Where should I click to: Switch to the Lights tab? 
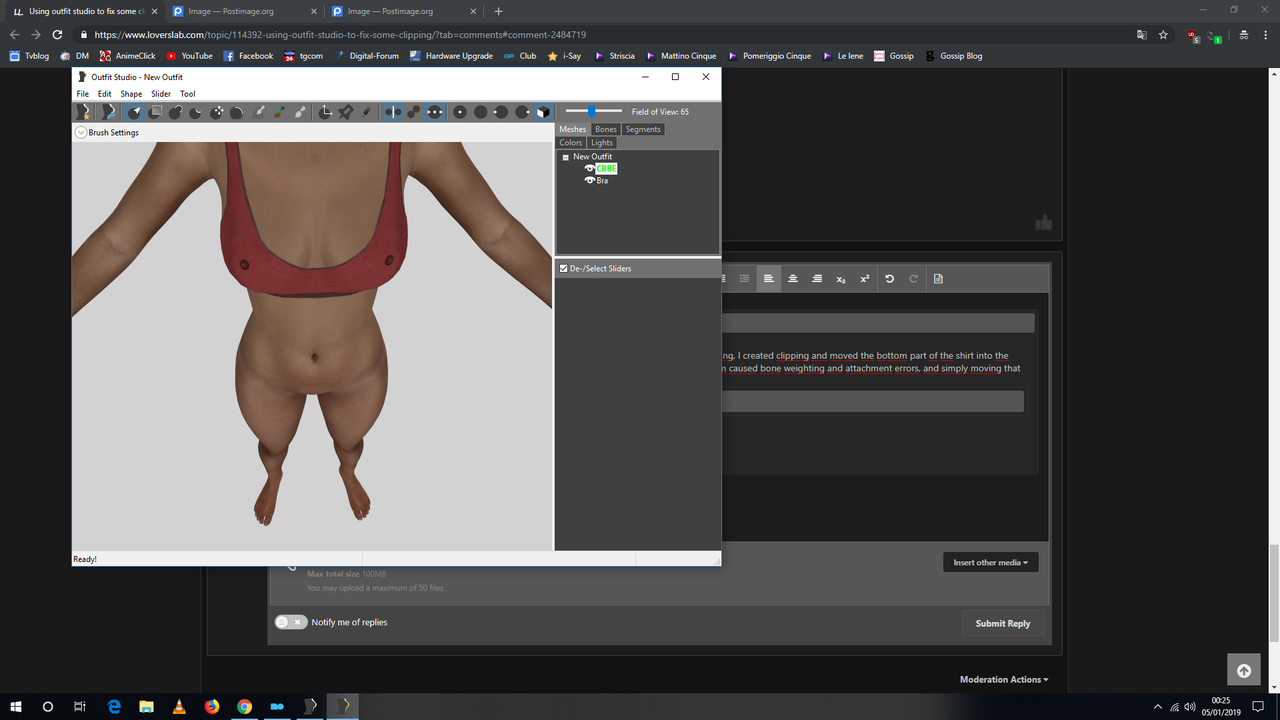(x=602, y=142)
